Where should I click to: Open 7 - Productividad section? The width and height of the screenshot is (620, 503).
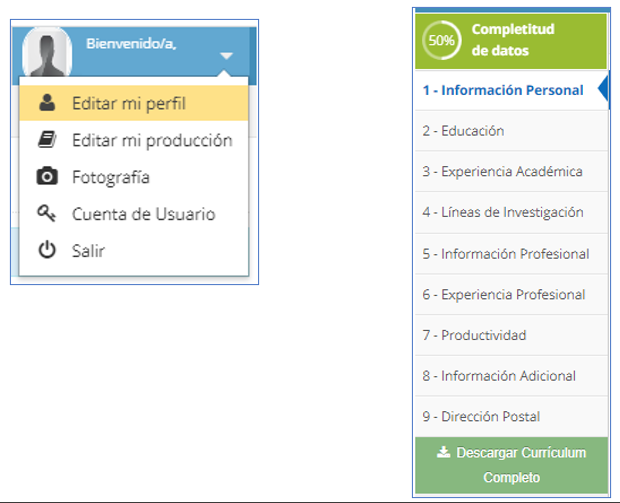[x=511, y=335]
